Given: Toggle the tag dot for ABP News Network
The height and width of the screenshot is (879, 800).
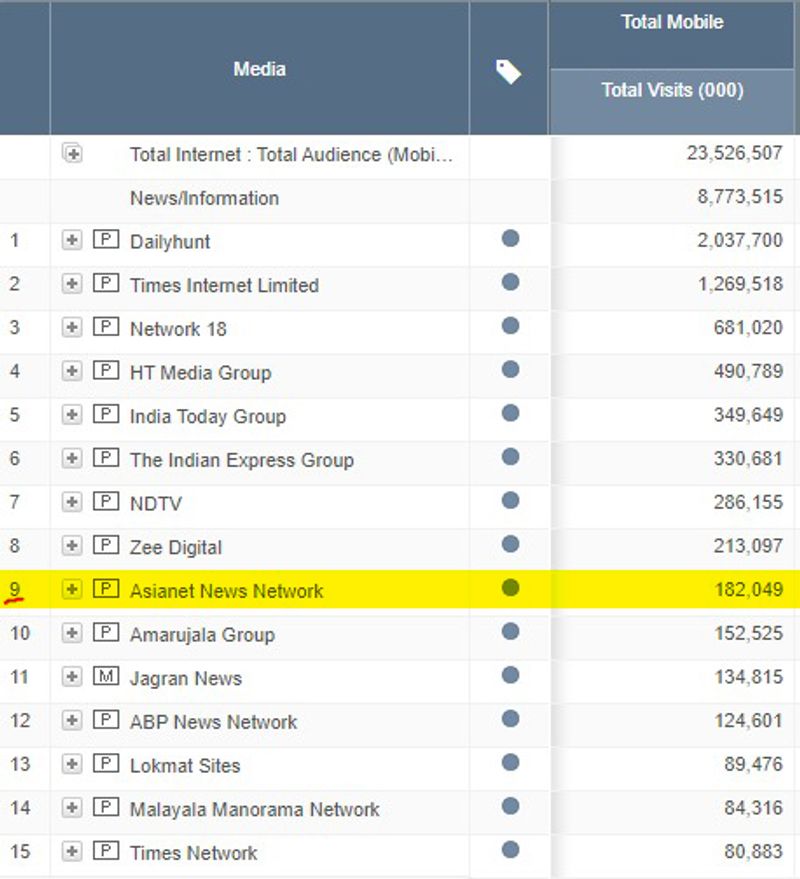Looking at the screenshot, I should point(510,719).
